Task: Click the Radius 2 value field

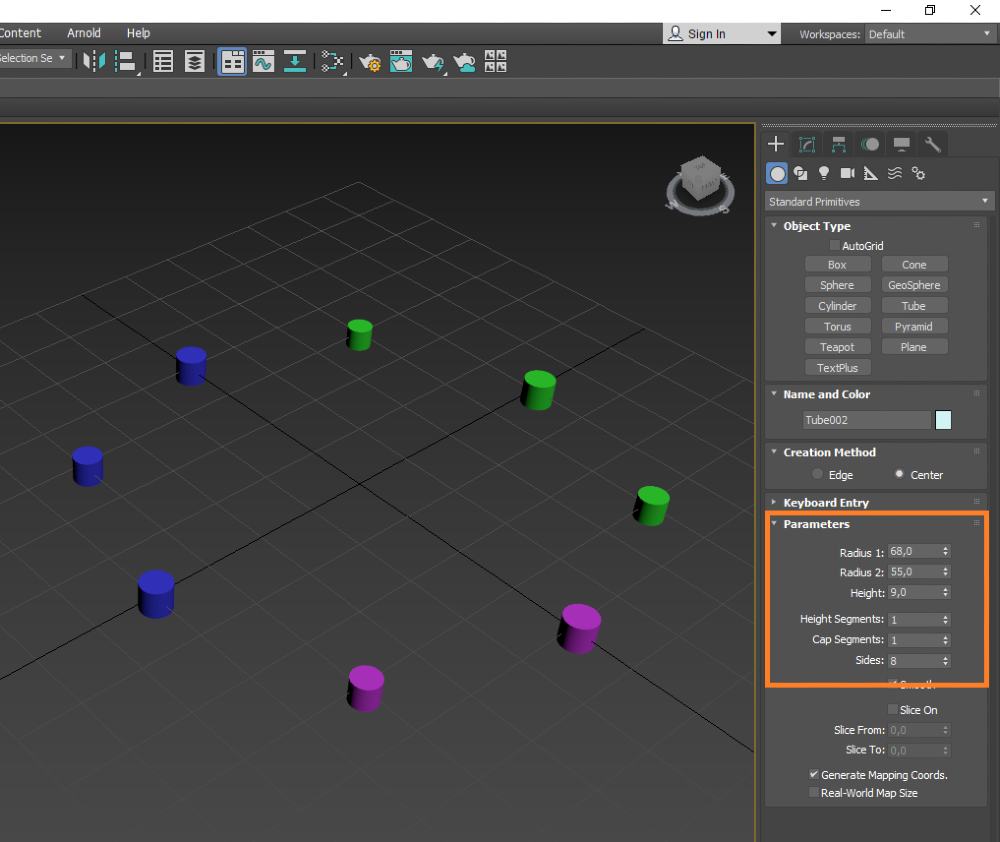Action: [x=915, y=572]
